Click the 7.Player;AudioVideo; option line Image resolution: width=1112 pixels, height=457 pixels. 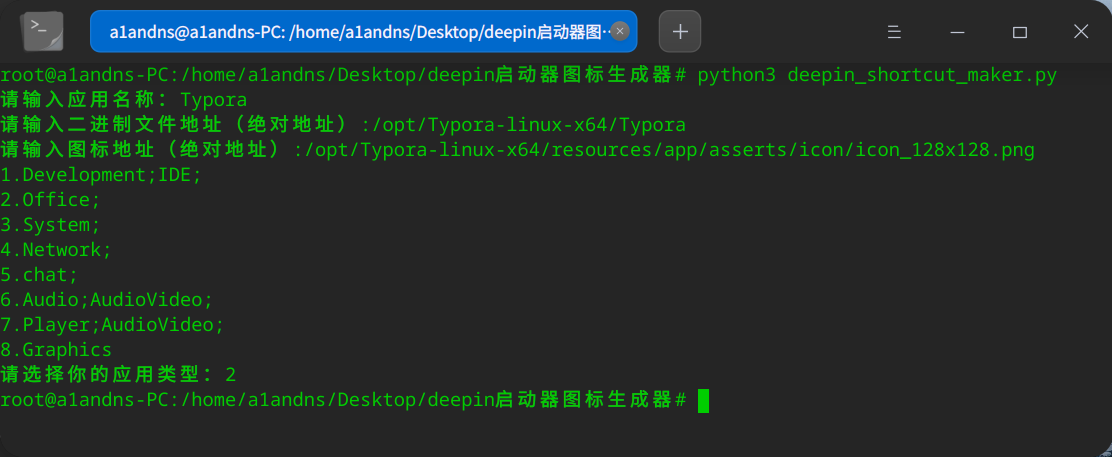[x=112, y=325]
